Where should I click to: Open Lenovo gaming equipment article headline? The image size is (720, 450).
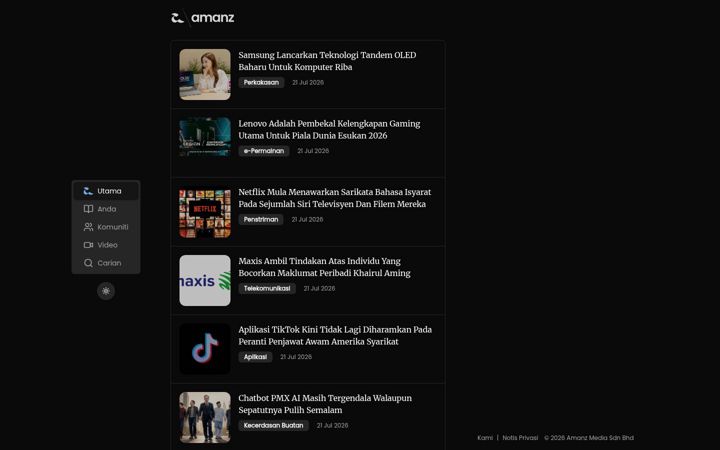[x=329, y=129]
